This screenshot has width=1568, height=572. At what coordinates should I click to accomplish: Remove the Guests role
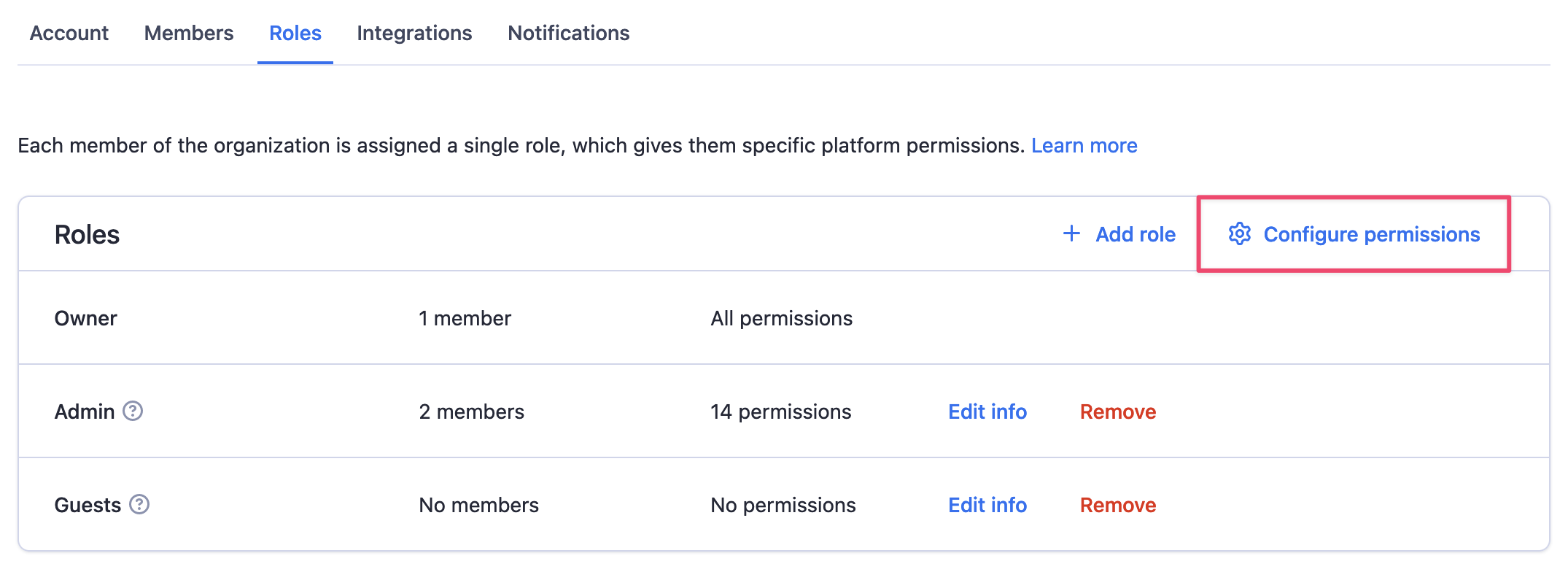point(1117,505)
